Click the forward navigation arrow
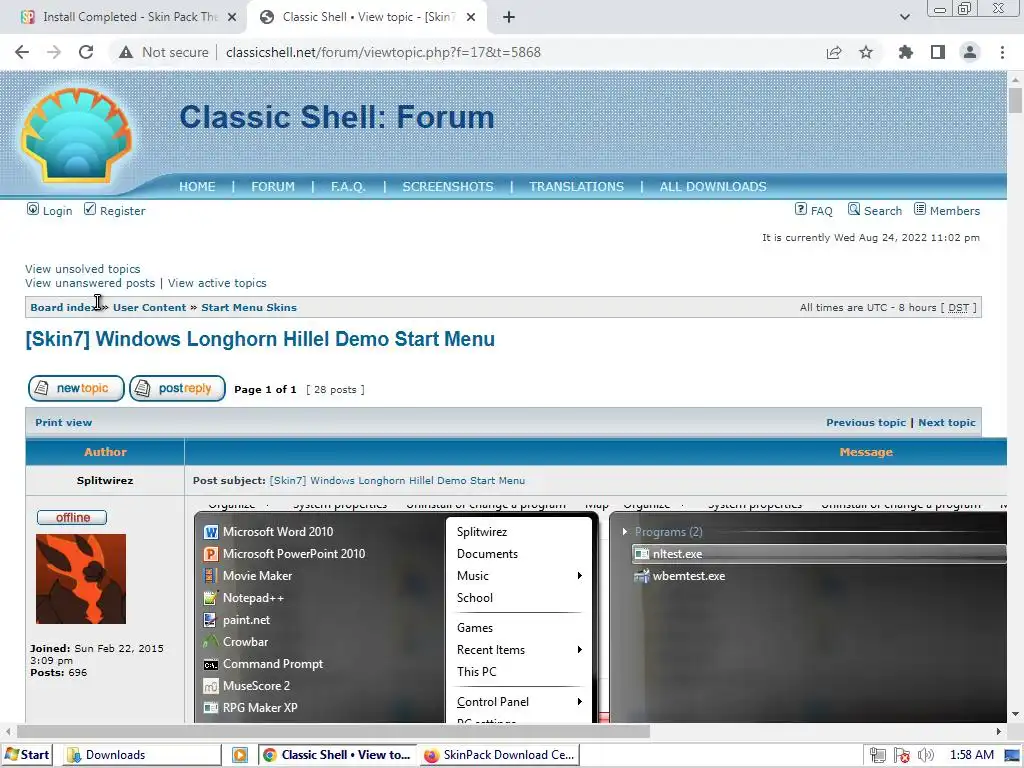This screenshot has height=768, width=1024. pos(54,52)
